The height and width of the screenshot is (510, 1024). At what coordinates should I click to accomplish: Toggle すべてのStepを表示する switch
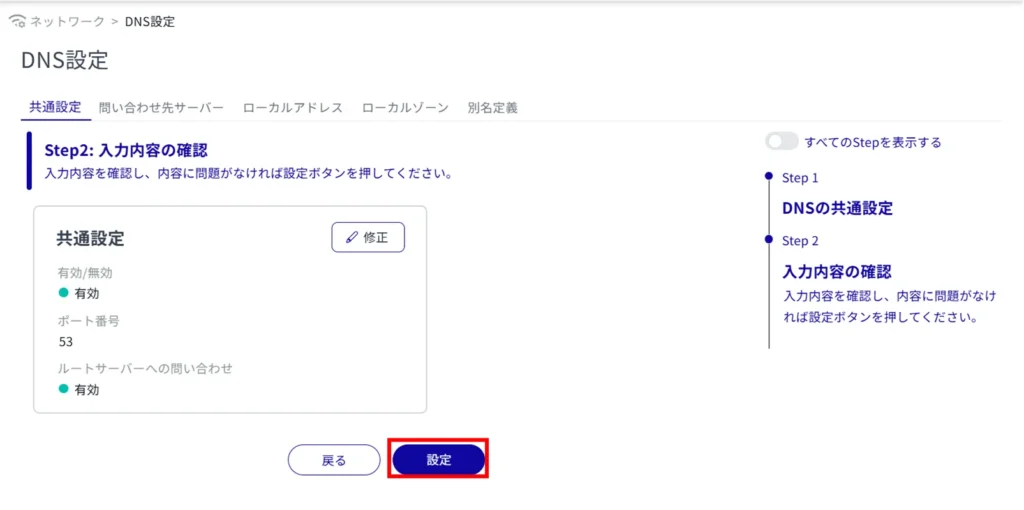tap(781, 142)
